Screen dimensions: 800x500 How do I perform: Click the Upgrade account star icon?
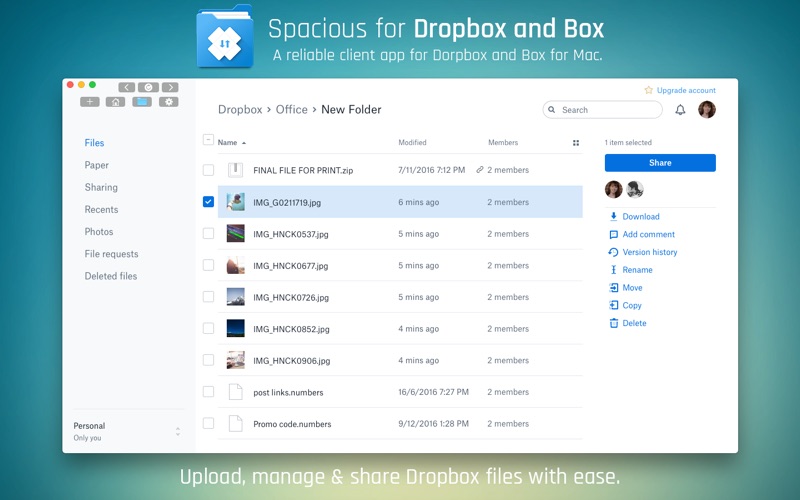click(648, 90)
